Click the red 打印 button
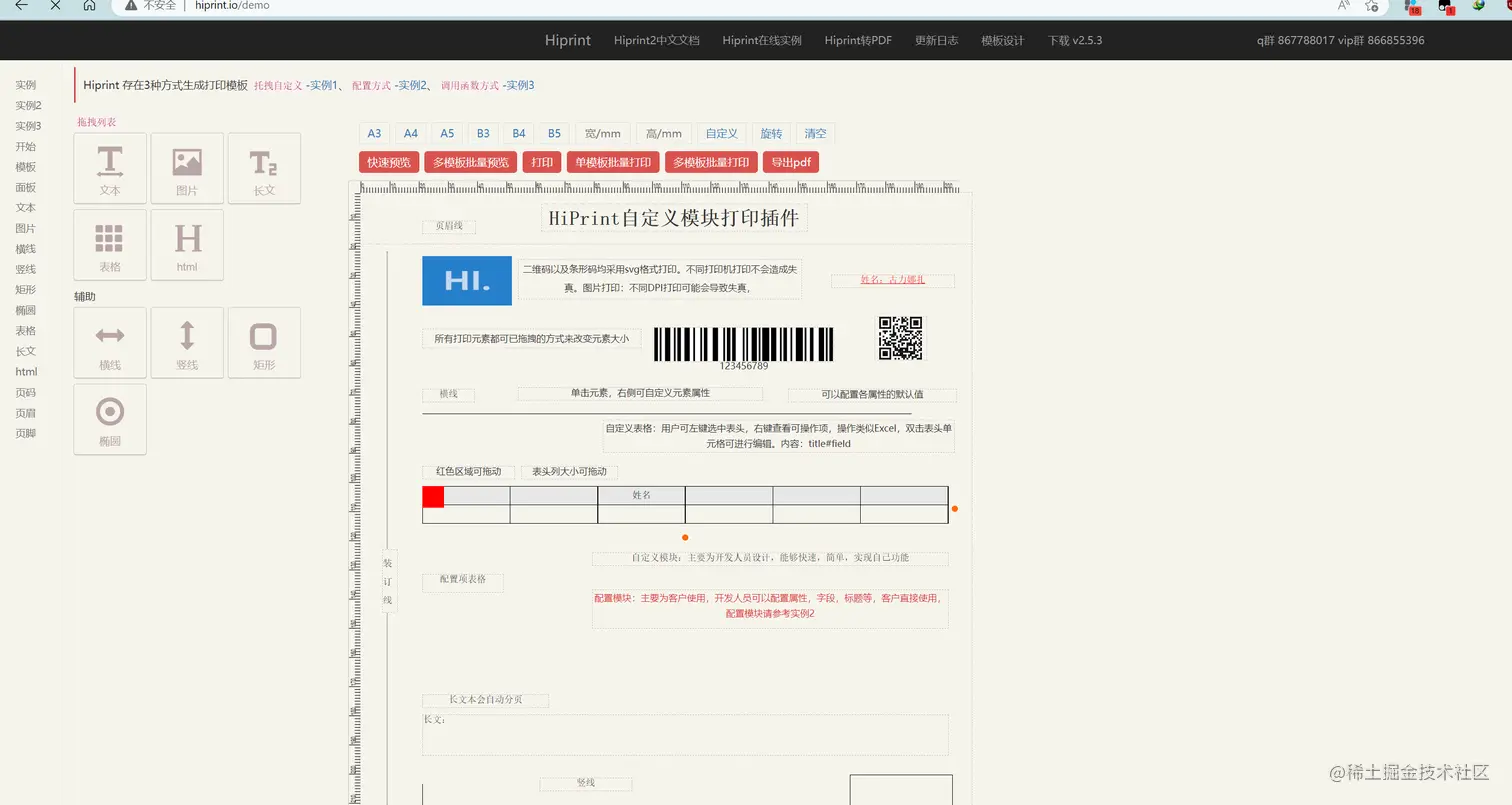1512x805 pixels. tap(542, 162)
